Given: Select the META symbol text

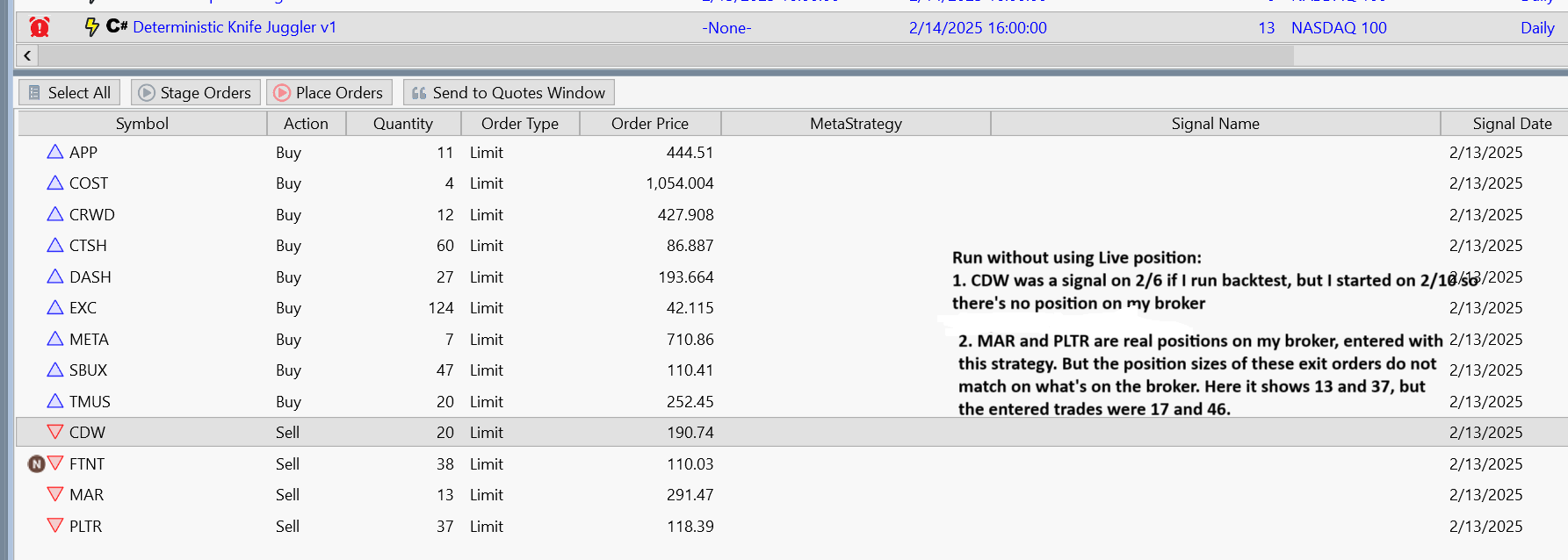Looking at the screenshot, I should pos(90,340).
